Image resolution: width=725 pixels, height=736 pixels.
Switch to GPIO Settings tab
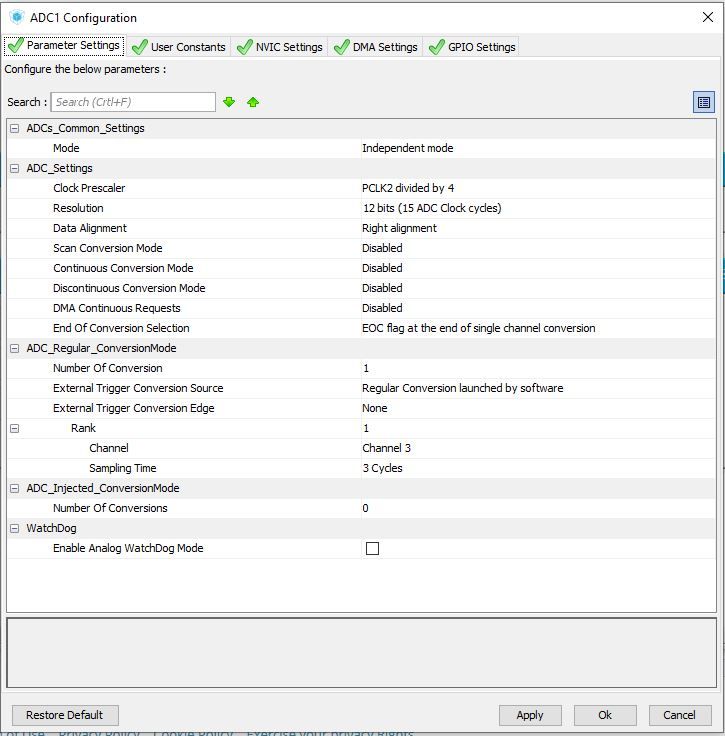472,47
